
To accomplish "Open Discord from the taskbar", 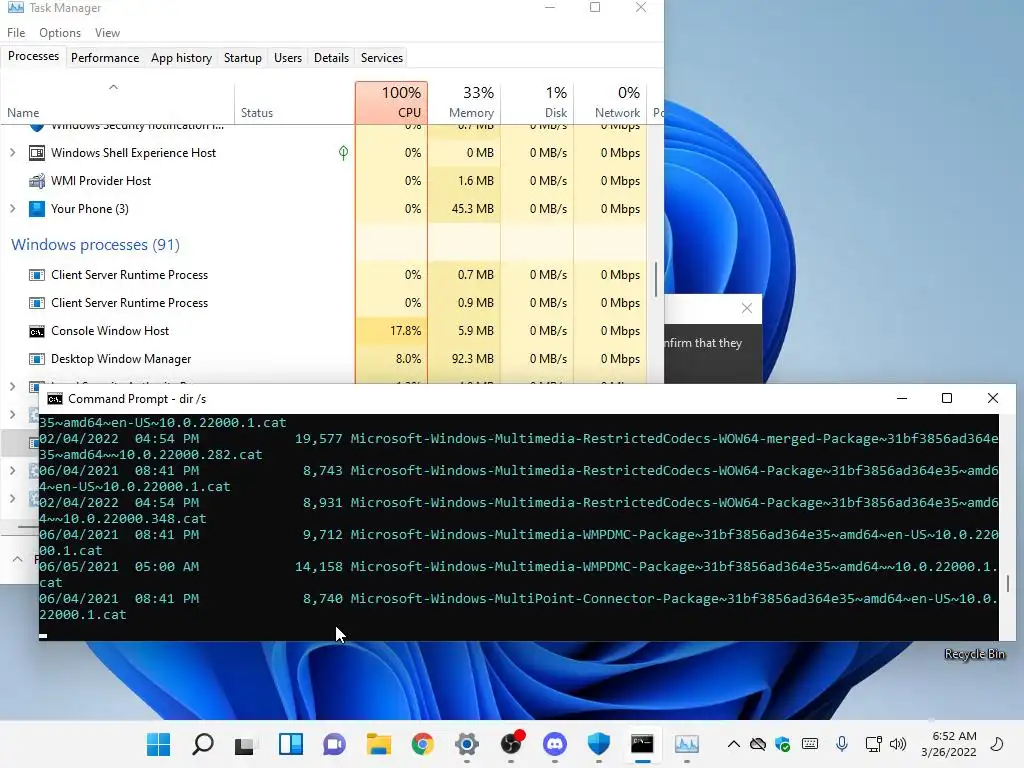I will click(x=555, y=744).
